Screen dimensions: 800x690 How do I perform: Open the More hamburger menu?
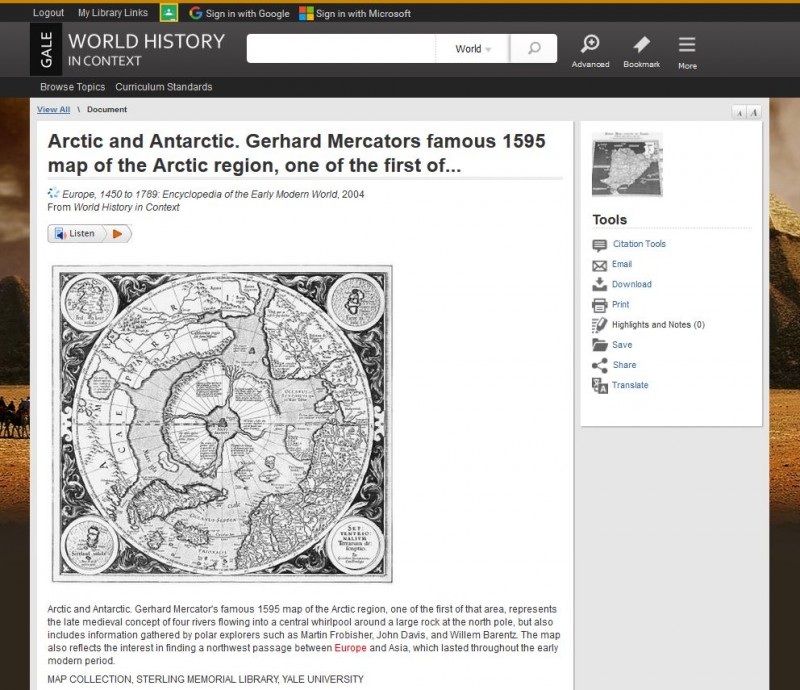(x=687, y=52)
